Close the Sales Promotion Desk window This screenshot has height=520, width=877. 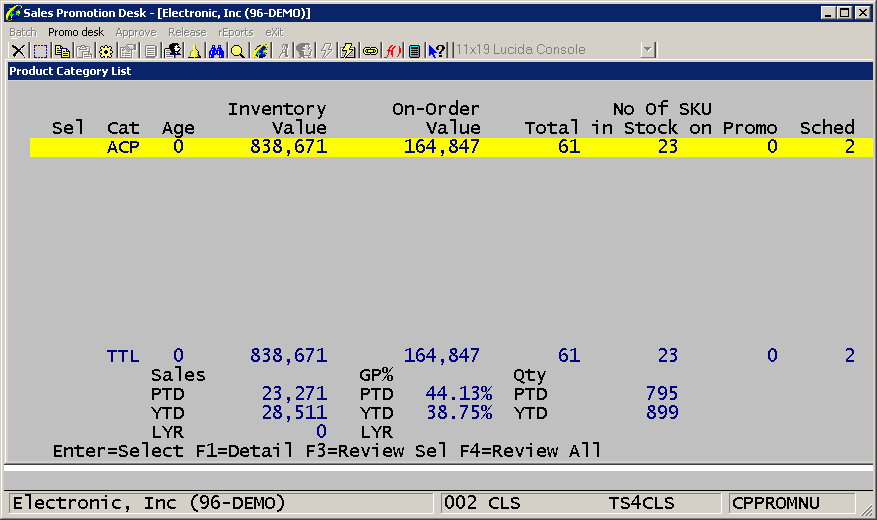(863, 12)
